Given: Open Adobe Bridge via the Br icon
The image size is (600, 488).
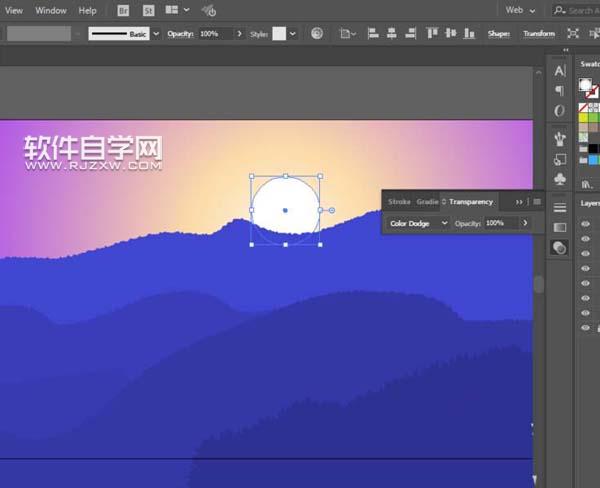Looking at the screenshot, I should point(123,11).
